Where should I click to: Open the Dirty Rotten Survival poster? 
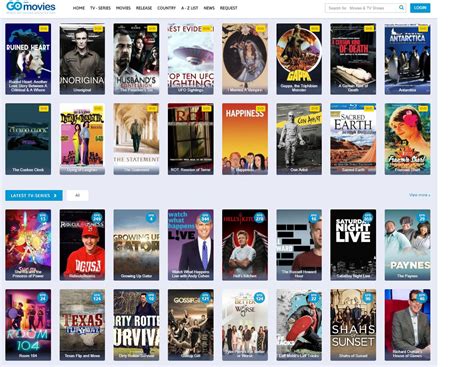pos(136,325)
